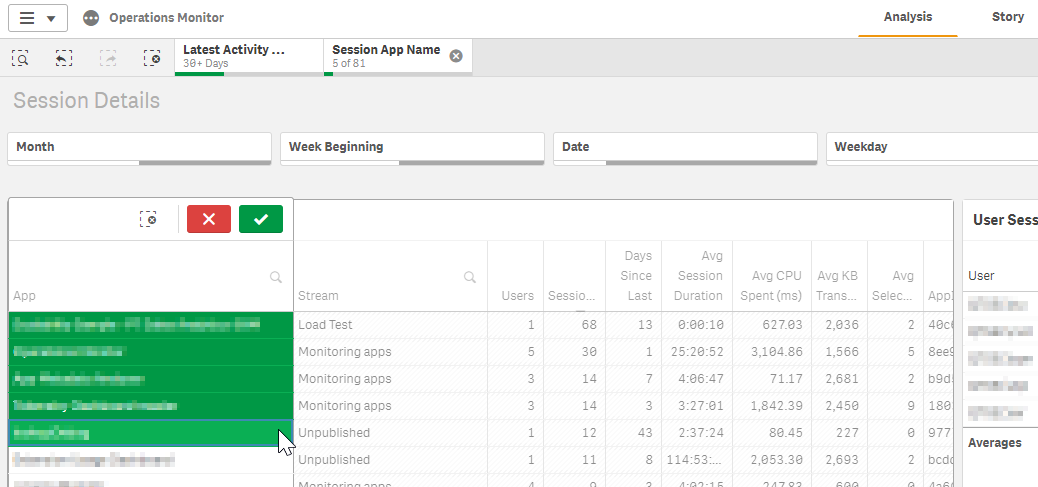The image size is (1038, 487).
Task: Click the Session Details sheet title
Action: tap(87, 101)
